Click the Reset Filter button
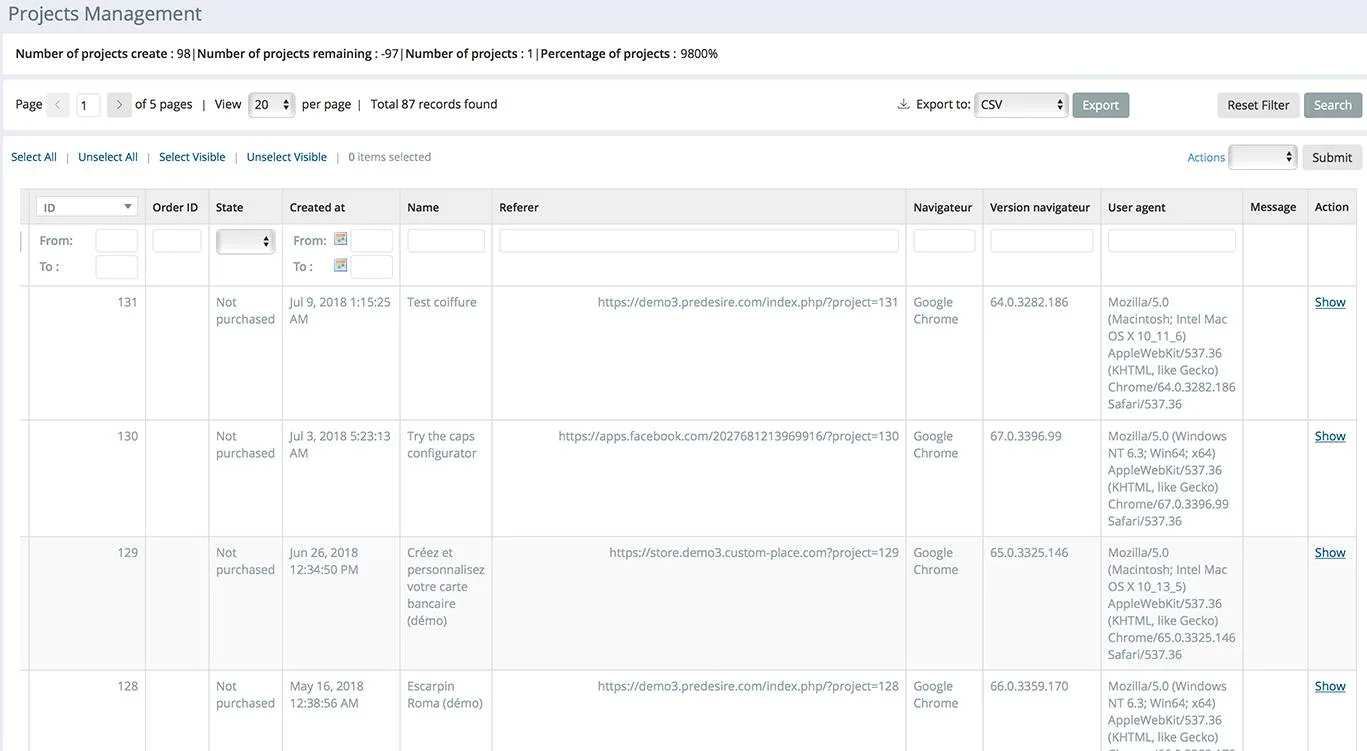 pos(1258,105)
